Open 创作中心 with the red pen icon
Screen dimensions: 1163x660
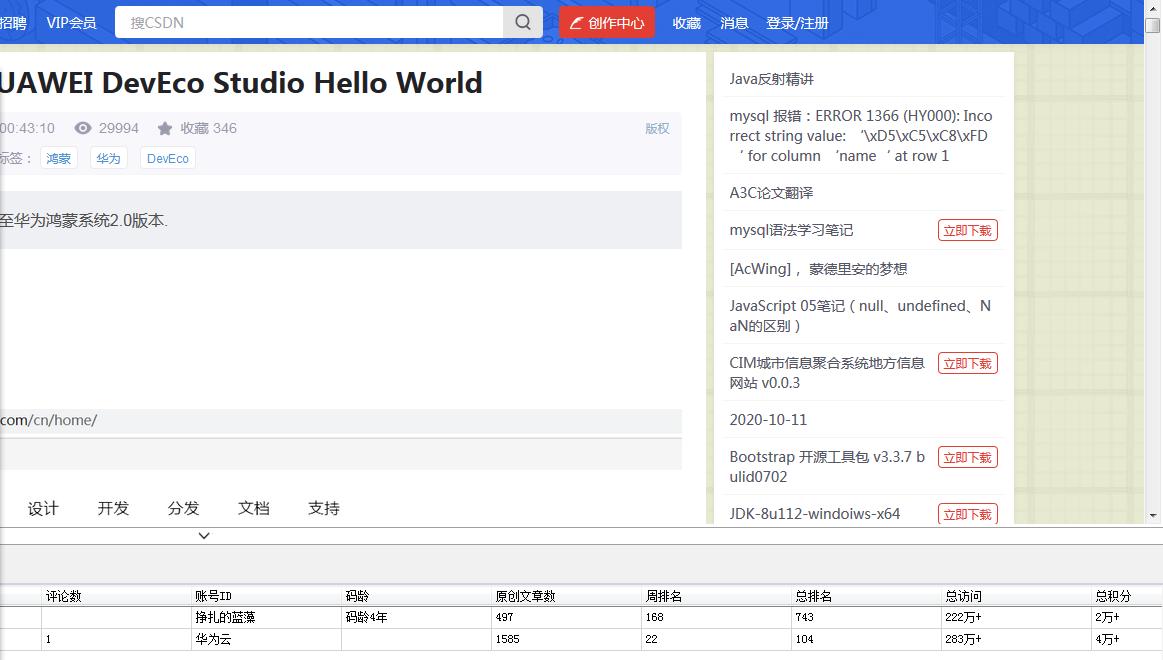(606, 21)
